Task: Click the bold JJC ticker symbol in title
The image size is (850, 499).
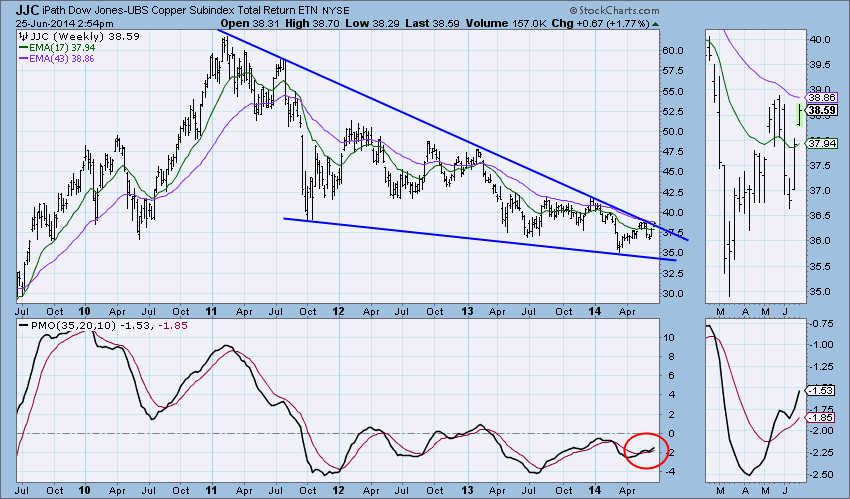Action: pos(27,10)
